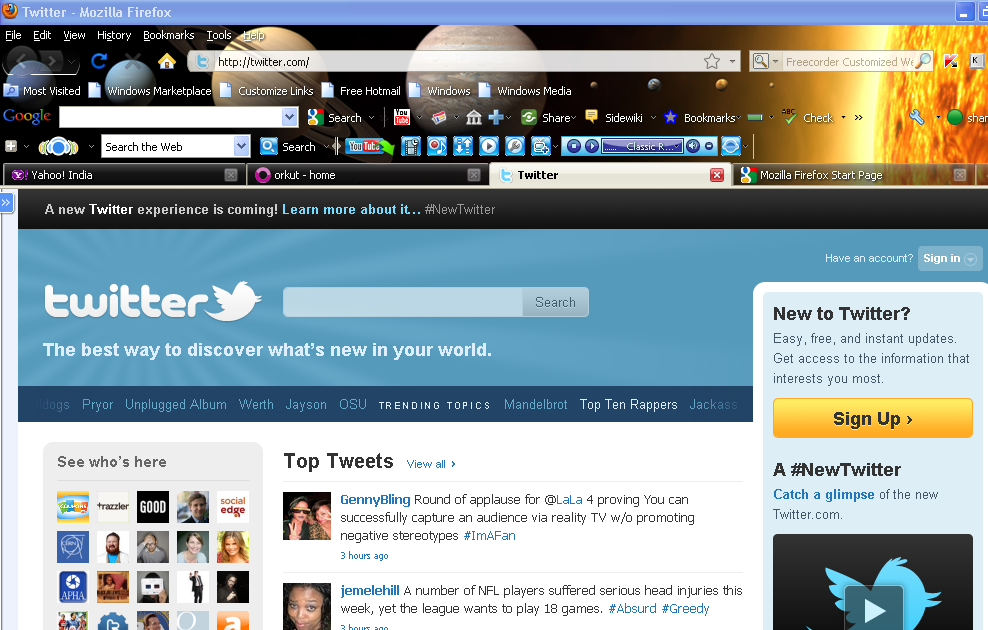The height and width of the screenshot is (630, 988).
Task: Go to the Firefox Home icon
Action: (x=166, y=61)
